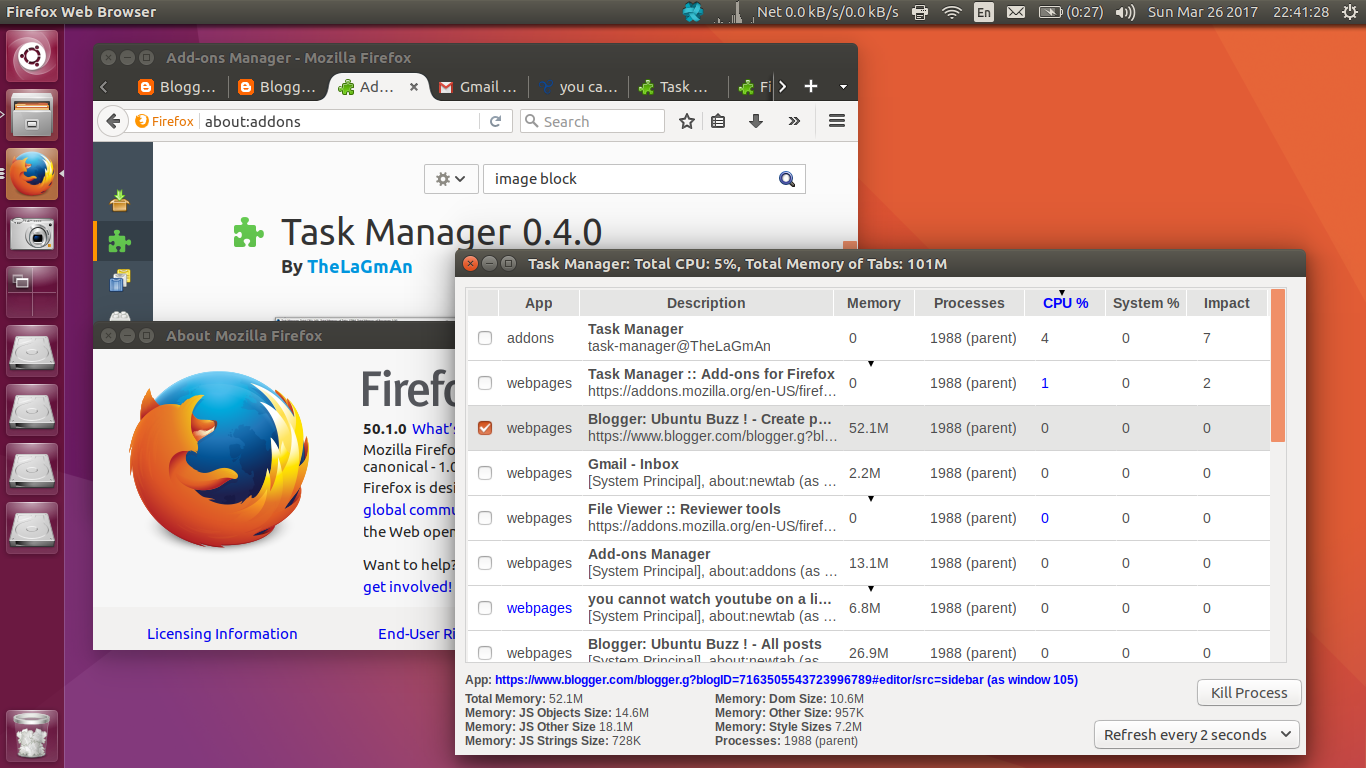The image size is (1366, 768).
Task: Open Firefox hamburger menu
Action: pos(837,121)
